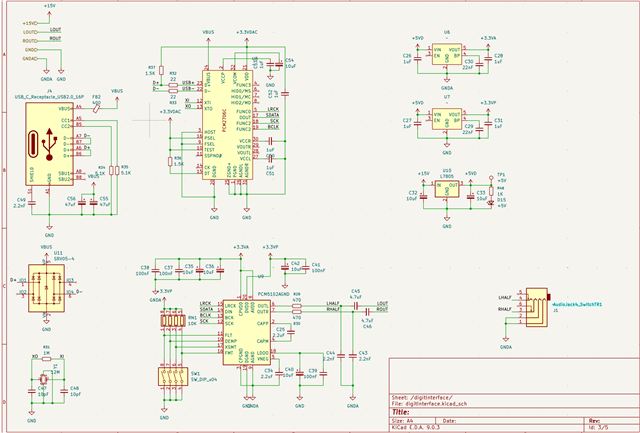Click coupling capacitor C46 4.7uF
Image resolution: width=640 pixels, height=433 pixels.
[367, 312]
